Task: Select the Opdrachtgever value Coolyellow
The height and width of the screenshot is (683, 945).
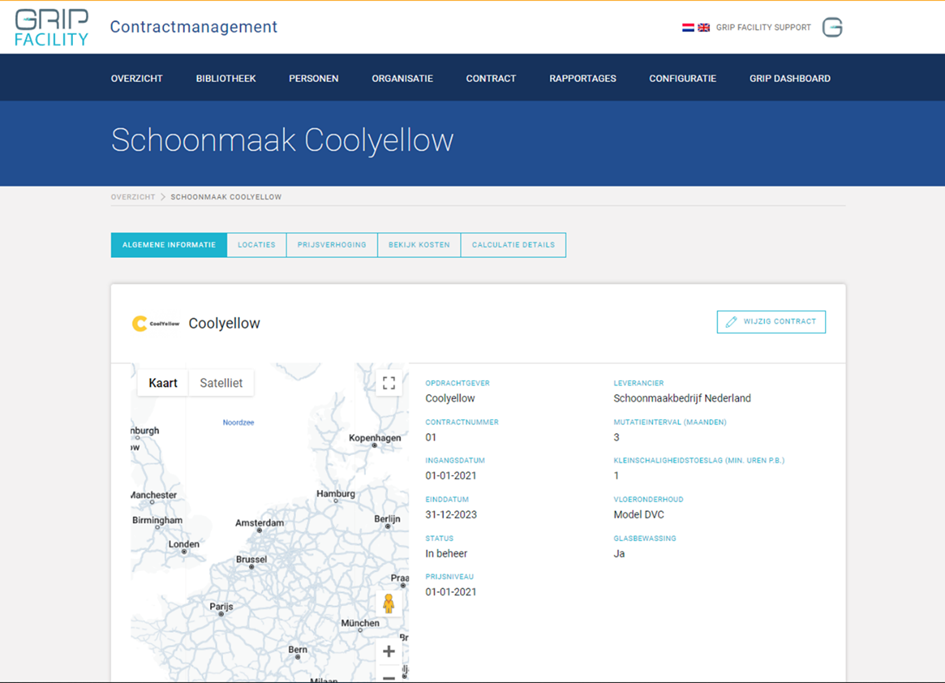Action: click(x=450, y=398)
